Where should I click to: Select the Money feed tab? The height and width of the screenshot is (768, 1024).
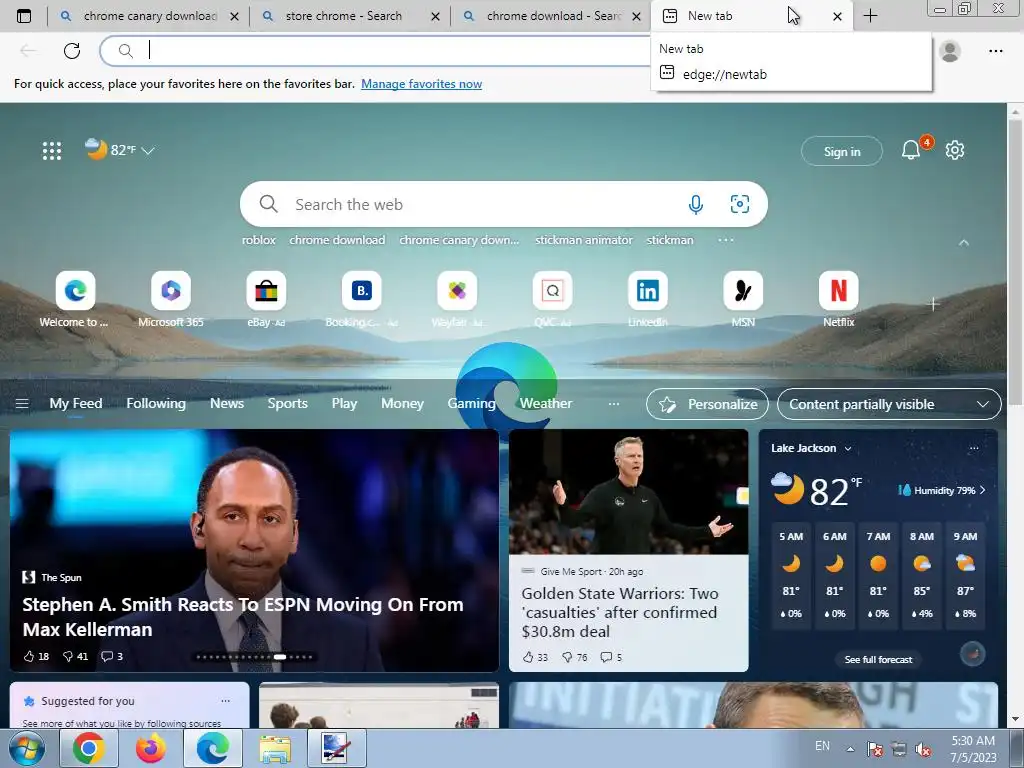(402, 404)
